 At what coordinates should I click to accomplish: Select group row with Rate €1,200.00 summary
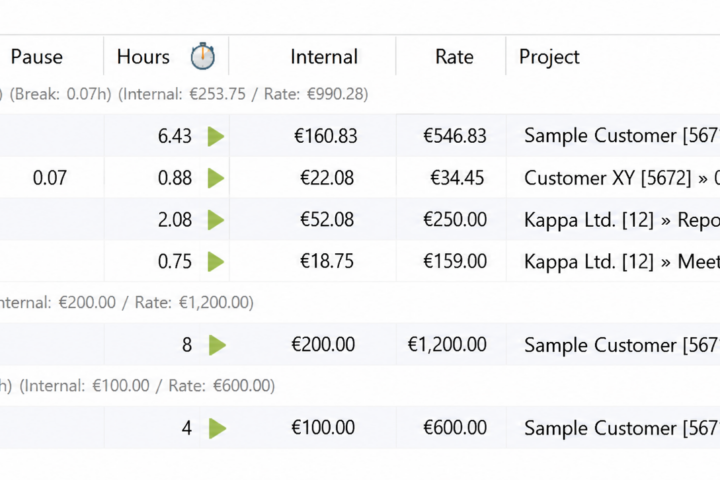(x=360, y=303)
